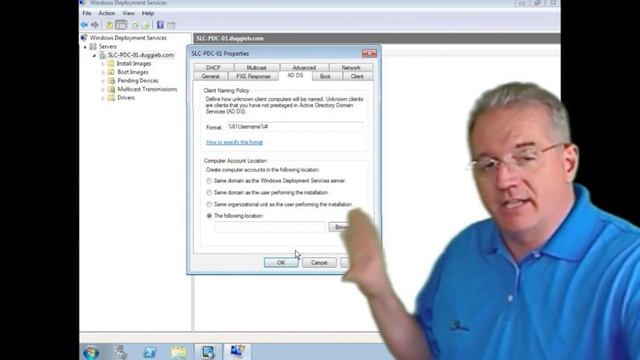Select Pending Devices in the tree
This screenshot has width=640, height=360.
(x=138, y=81)
